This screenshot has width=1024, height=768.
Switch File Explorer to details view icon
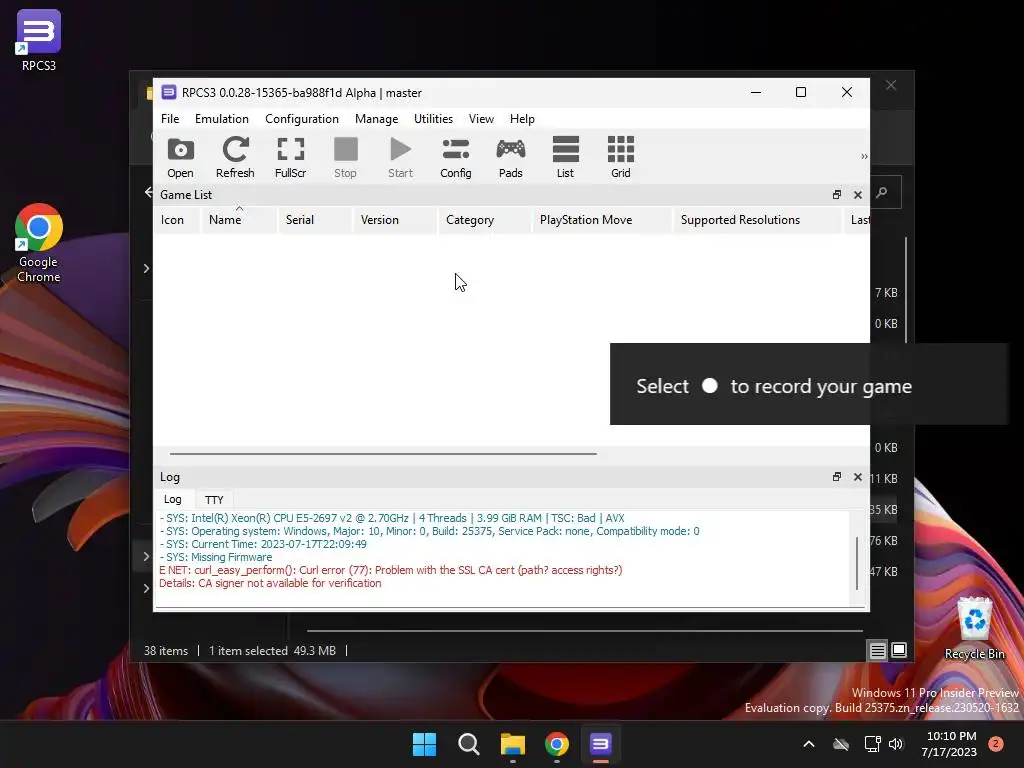[x=878, y=650]
